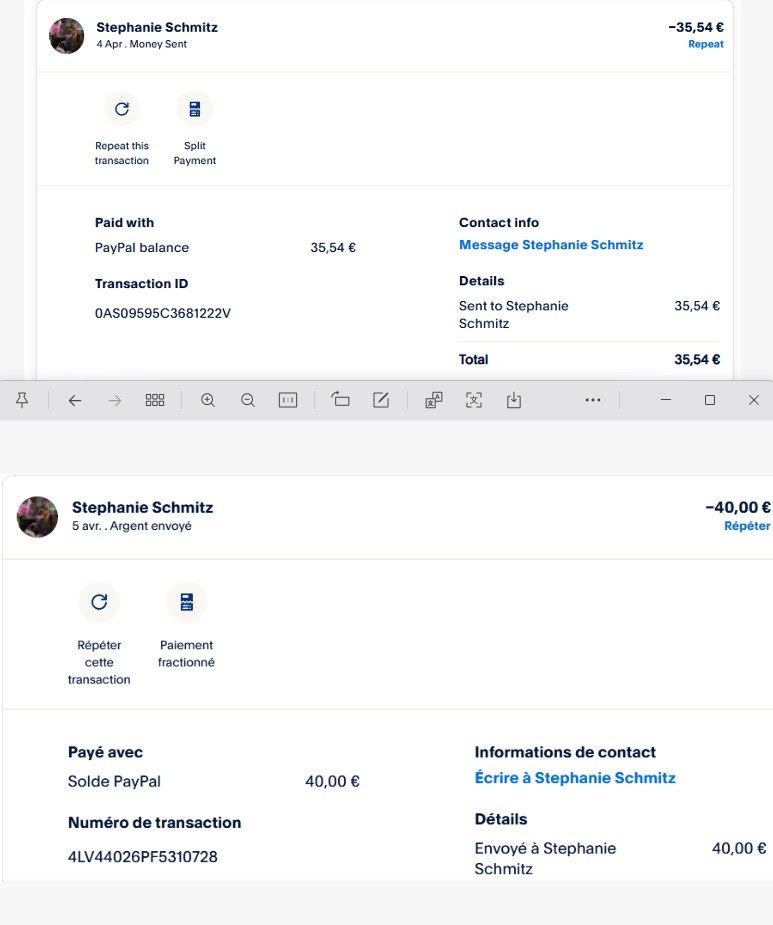Extract text from the image

(474, 400)
